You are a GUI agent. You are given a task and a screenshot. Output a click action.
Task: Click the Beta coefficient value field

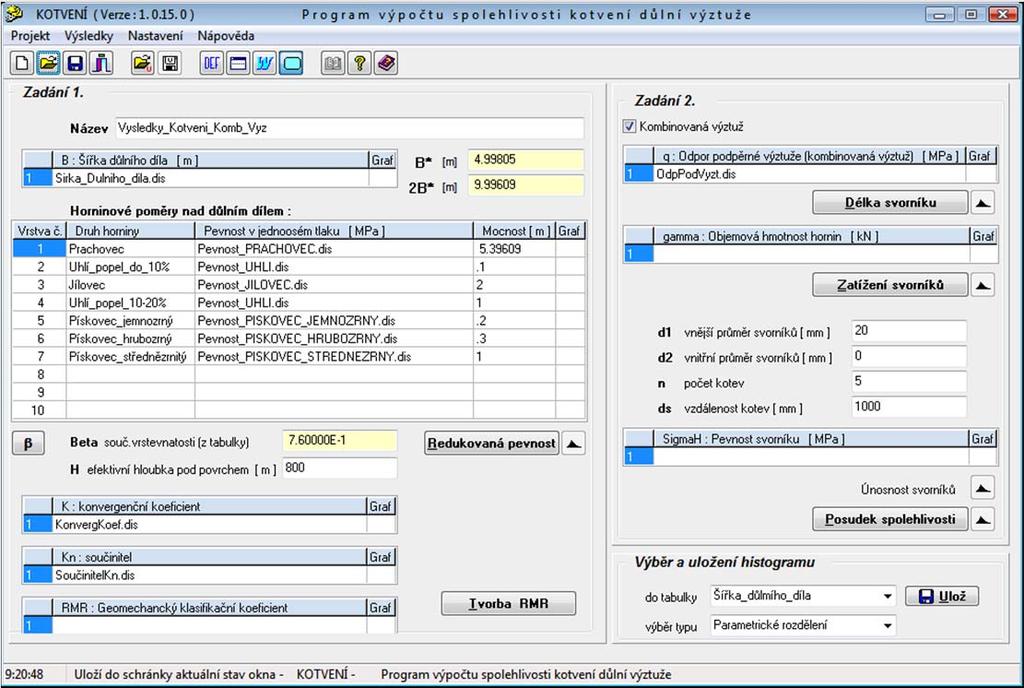[340, 441]
